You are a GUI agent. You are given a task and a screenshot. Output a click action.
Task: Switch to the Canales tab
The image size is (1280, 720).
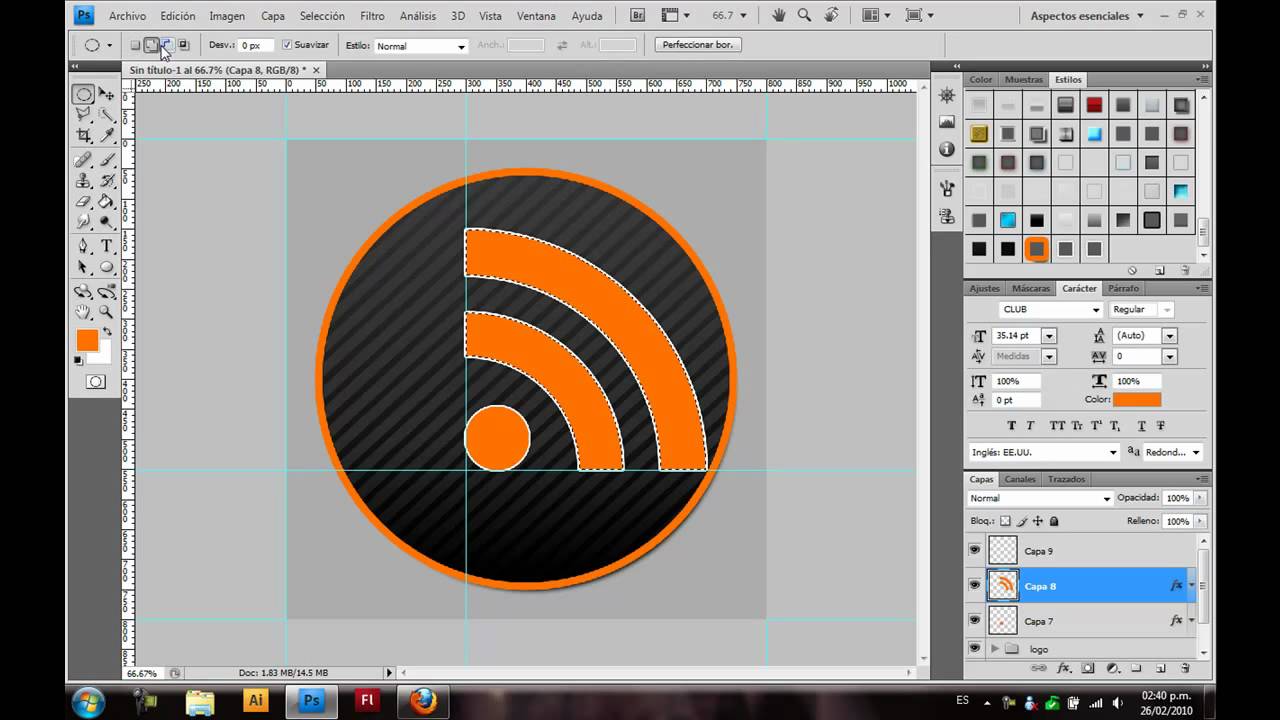click(1020, 479)
